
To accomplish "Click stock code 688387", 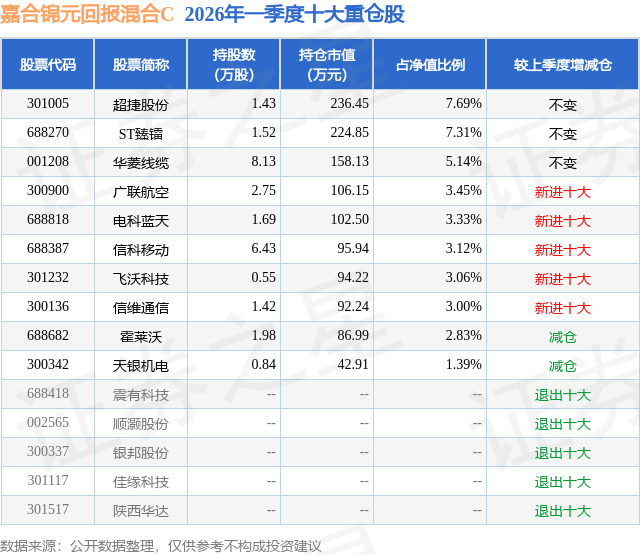I will 48,249.
